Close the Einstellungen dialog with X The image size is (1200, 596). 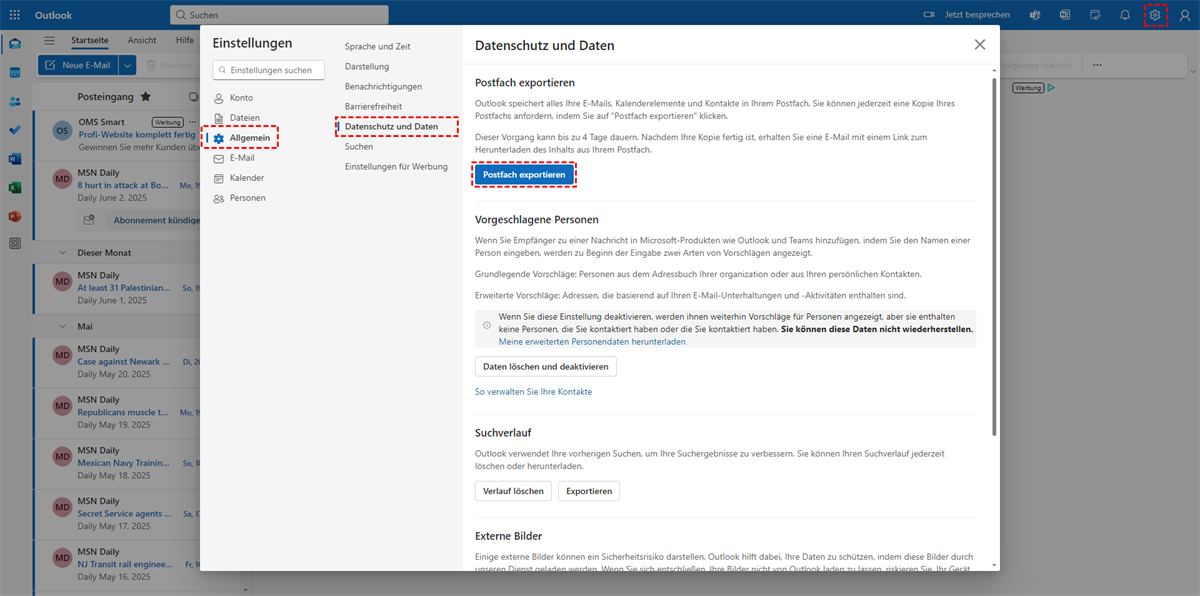click(979, 45)
